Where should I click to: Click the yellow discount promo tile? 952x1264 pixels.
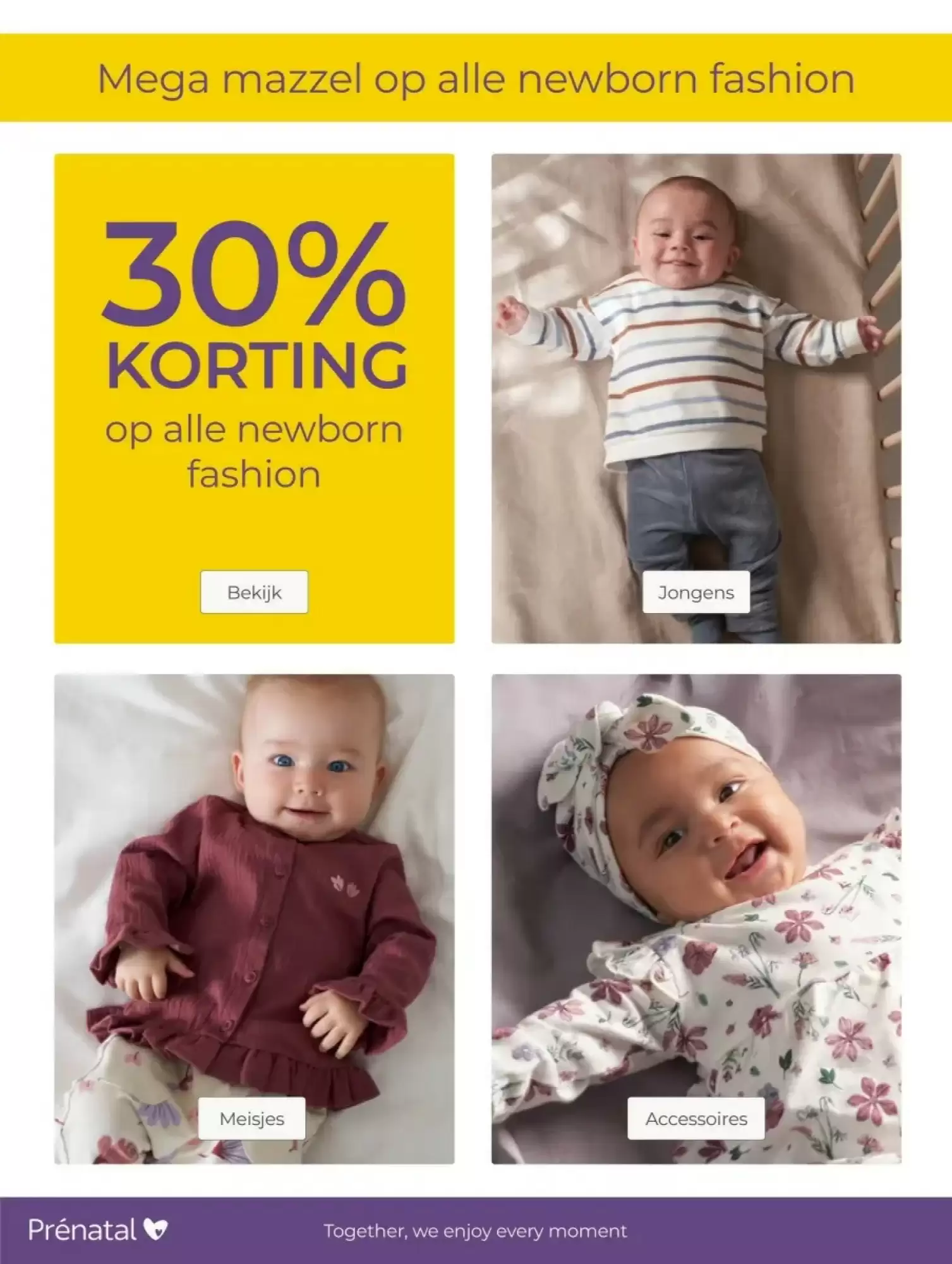coord(254,398)
